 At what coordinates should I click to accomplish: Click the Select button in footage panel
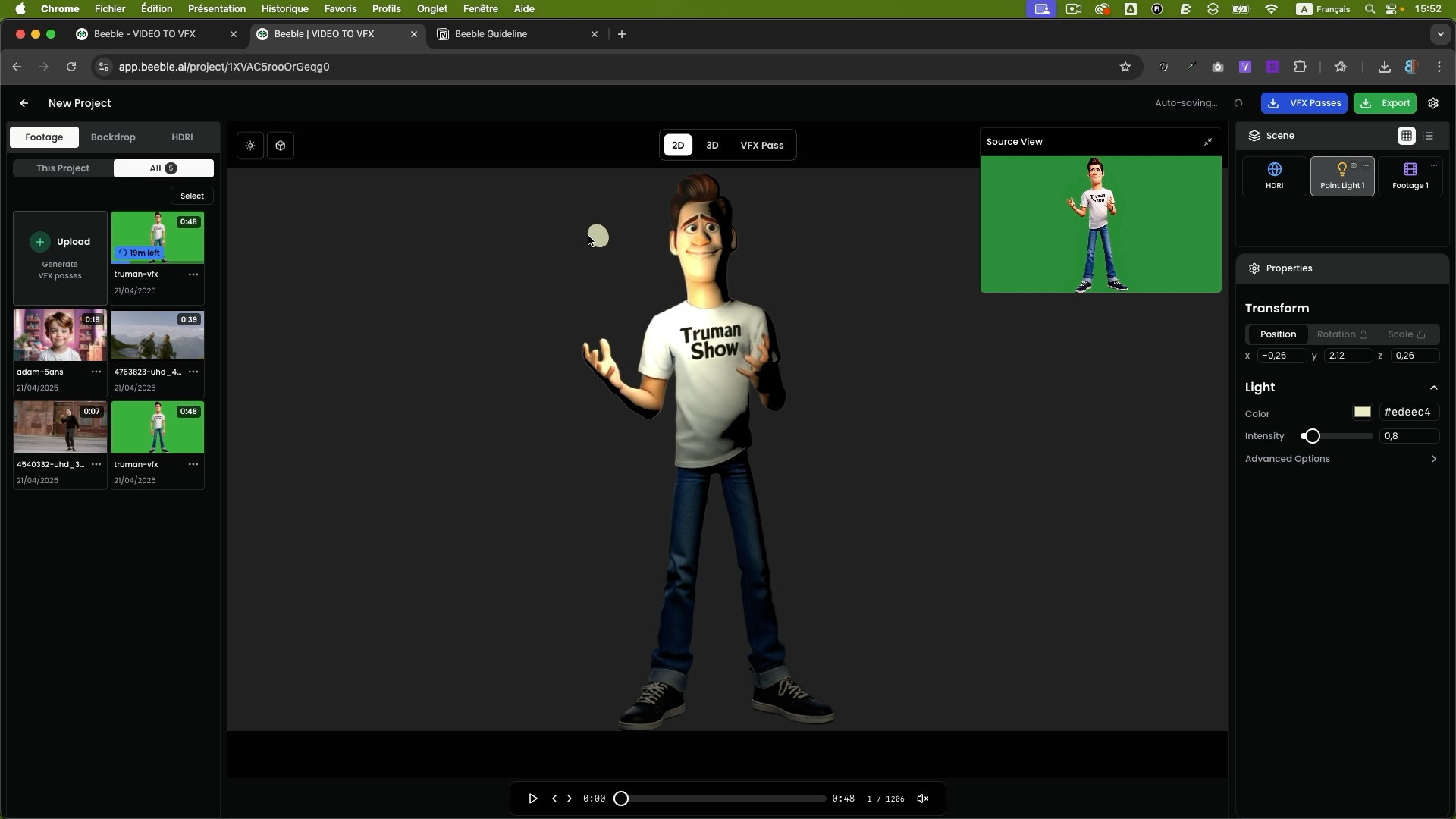192,196
